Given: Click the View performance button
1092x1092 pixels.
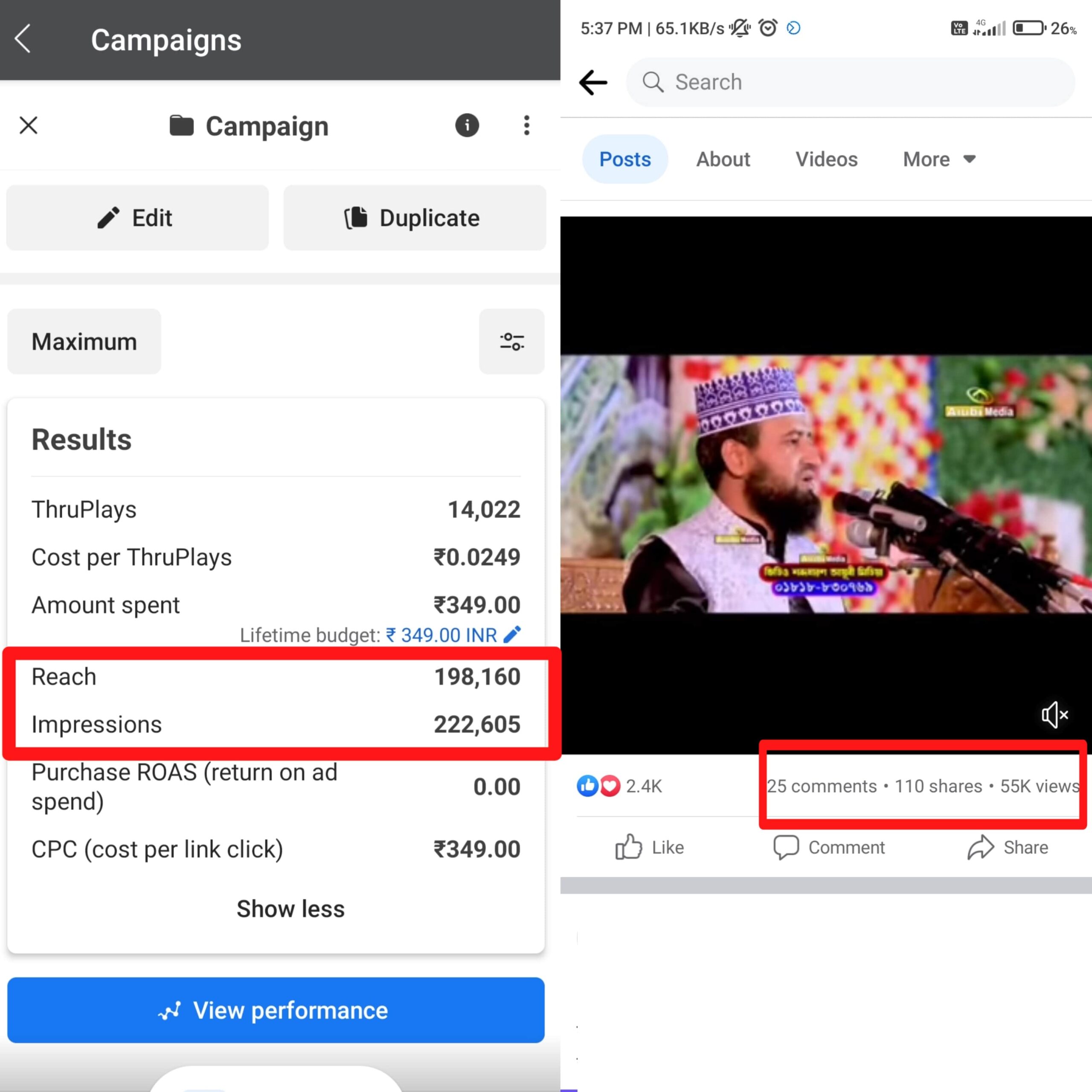Looking at the screenshot, I should pos(276,1010).
